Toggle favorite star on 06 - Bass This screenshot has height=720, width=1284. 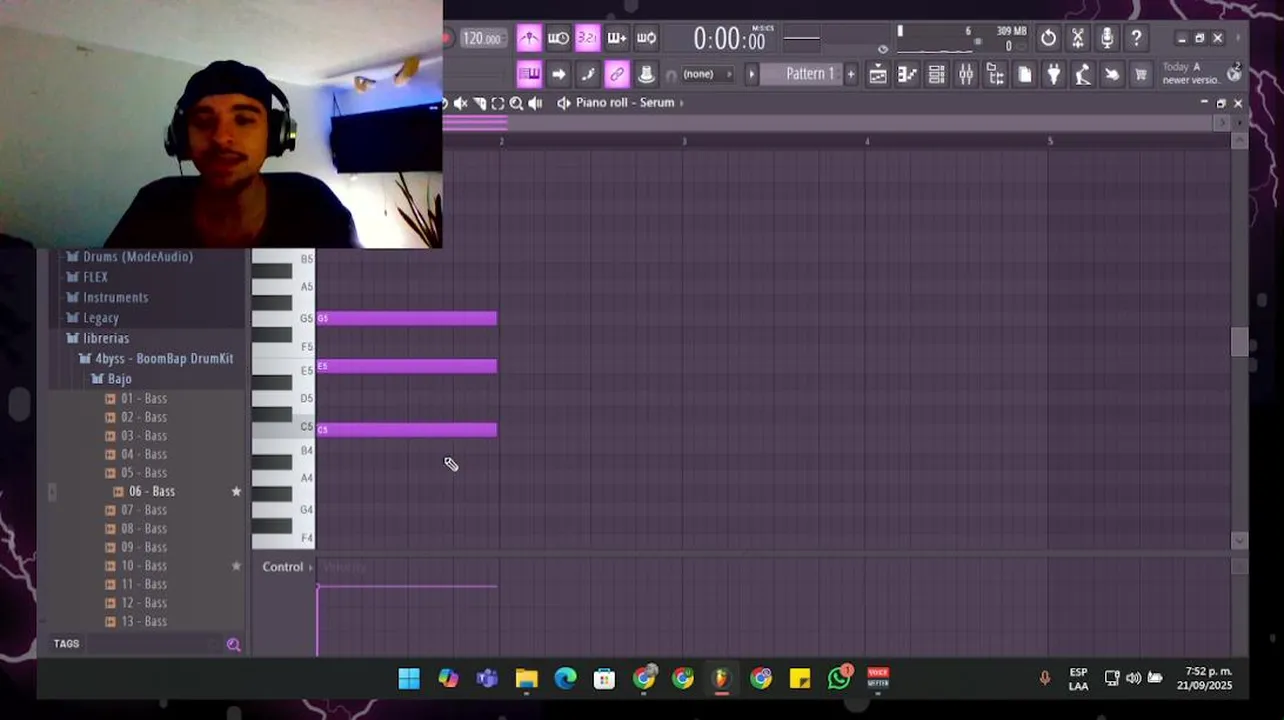pos(237,491)
